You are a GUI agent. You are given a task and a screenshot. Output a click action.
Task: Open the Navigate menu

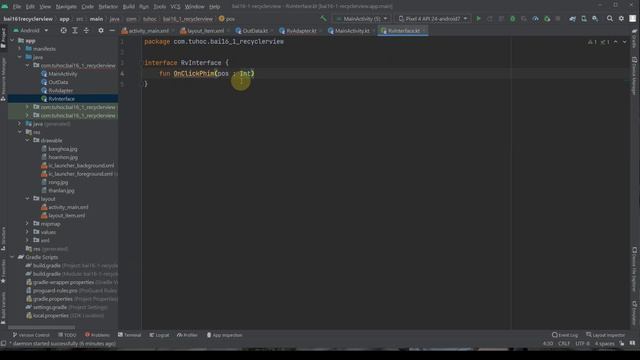(66, 7)
